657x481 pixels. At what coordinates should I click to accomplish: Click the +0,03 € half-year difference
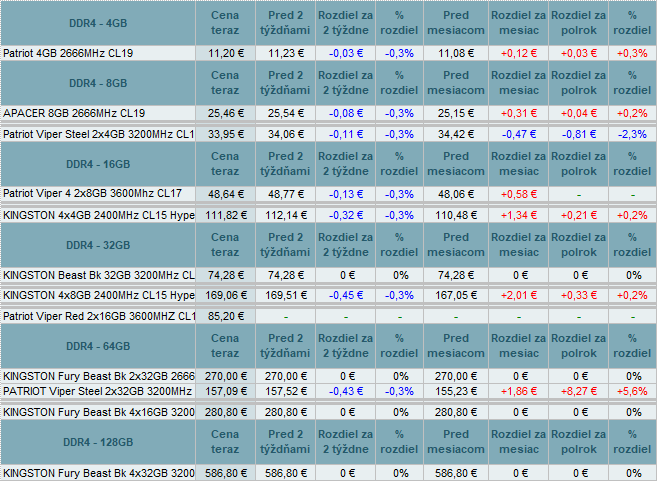[x=579, y=53]
